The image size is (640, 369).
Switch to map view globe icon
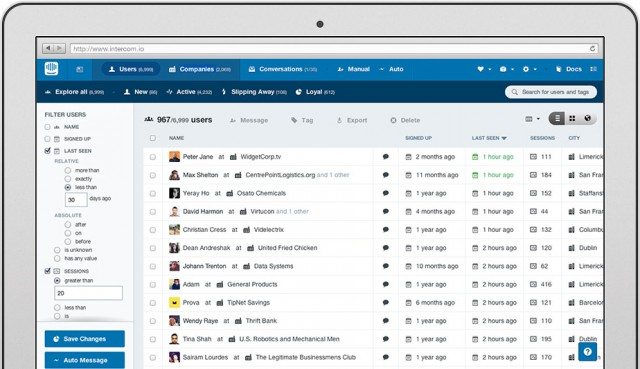(587, 118)
